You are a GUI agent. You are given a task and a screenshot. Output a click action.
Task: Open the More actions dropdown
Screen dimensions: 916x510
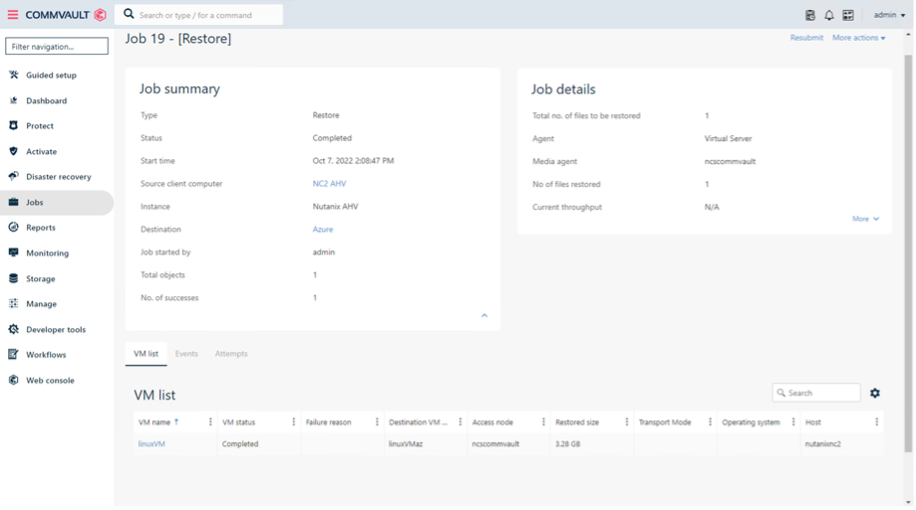pyautogui.click(x=858, y=37)
